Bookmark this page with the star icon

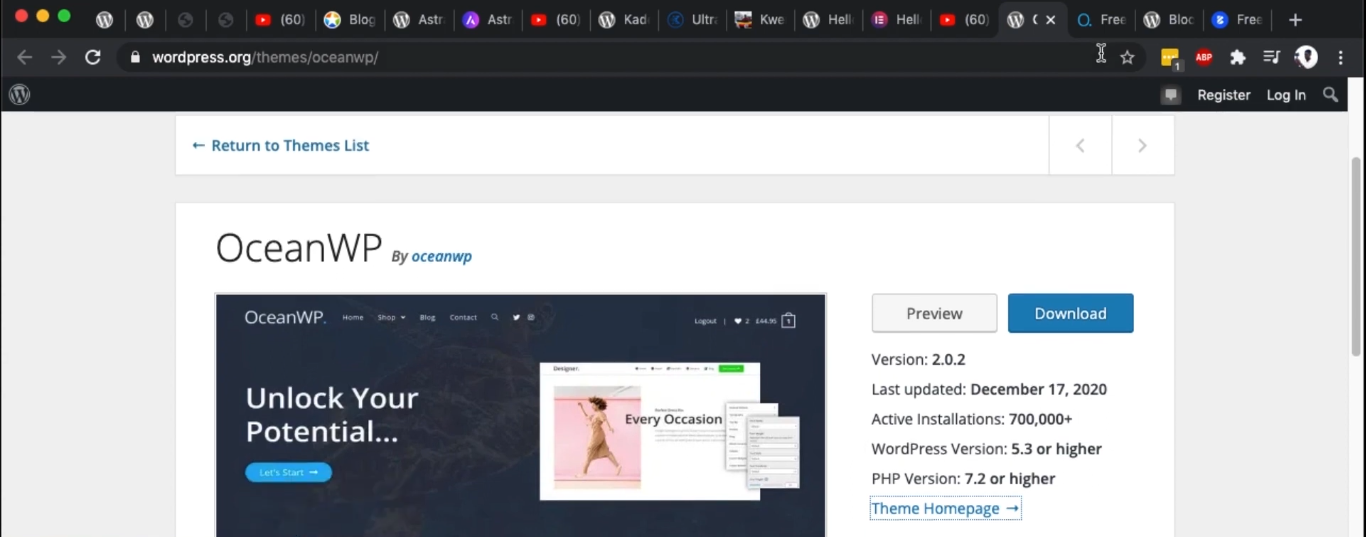(x=1127, y=57)
